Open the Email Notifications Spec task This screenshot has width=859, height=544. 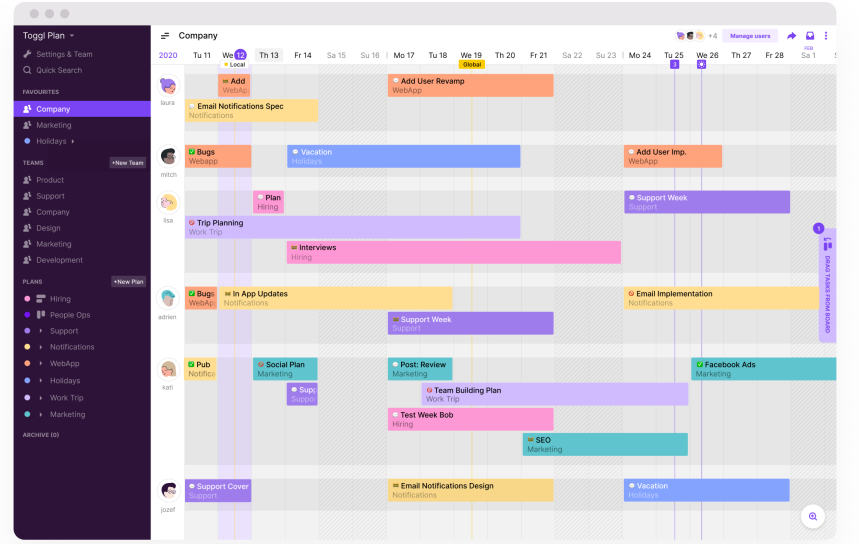pos(251,111)
